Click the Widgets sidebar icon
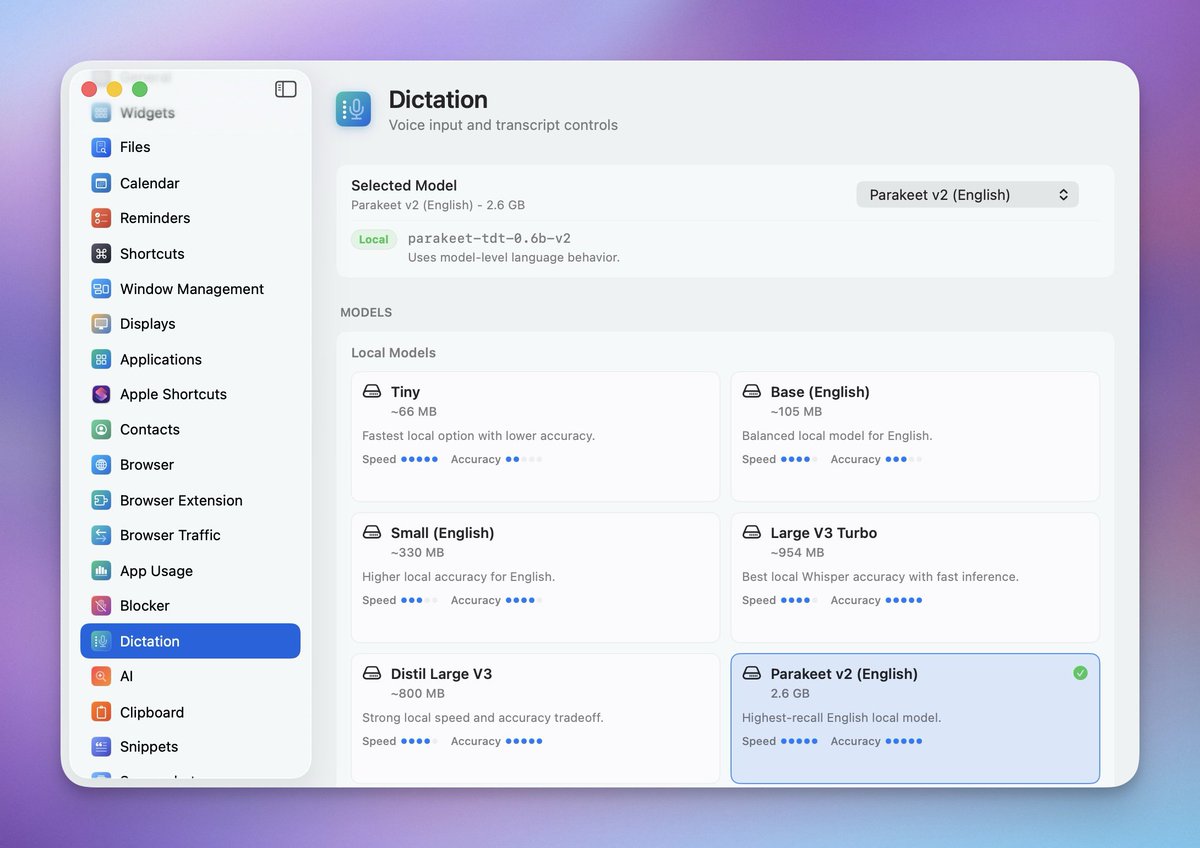 (x=101, y=113)
